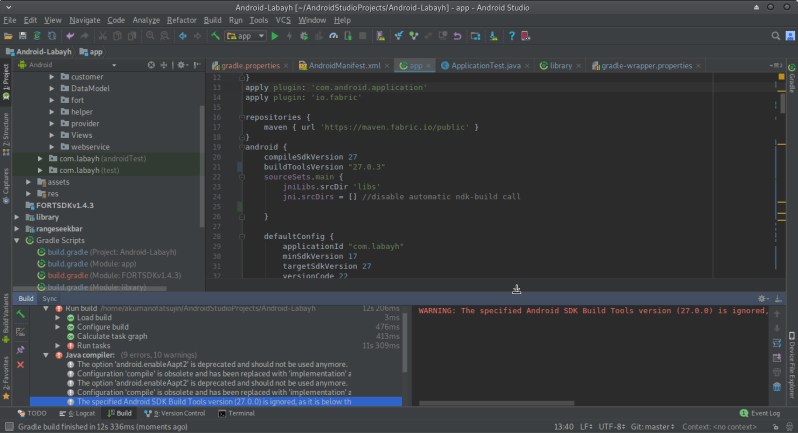798x433 pixels.
Task: Open the Project panel settings gear
Action: (x=181, y=65)
